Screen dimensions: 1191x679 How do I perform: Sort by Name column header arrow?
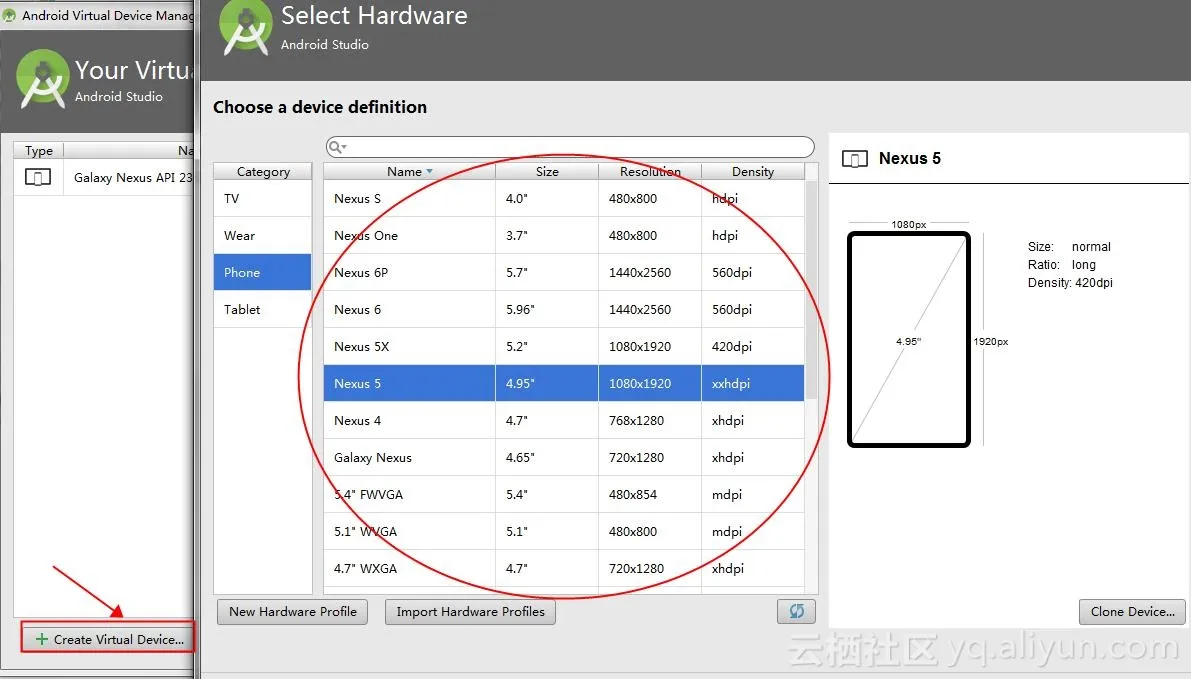click(x=429, y=172)
